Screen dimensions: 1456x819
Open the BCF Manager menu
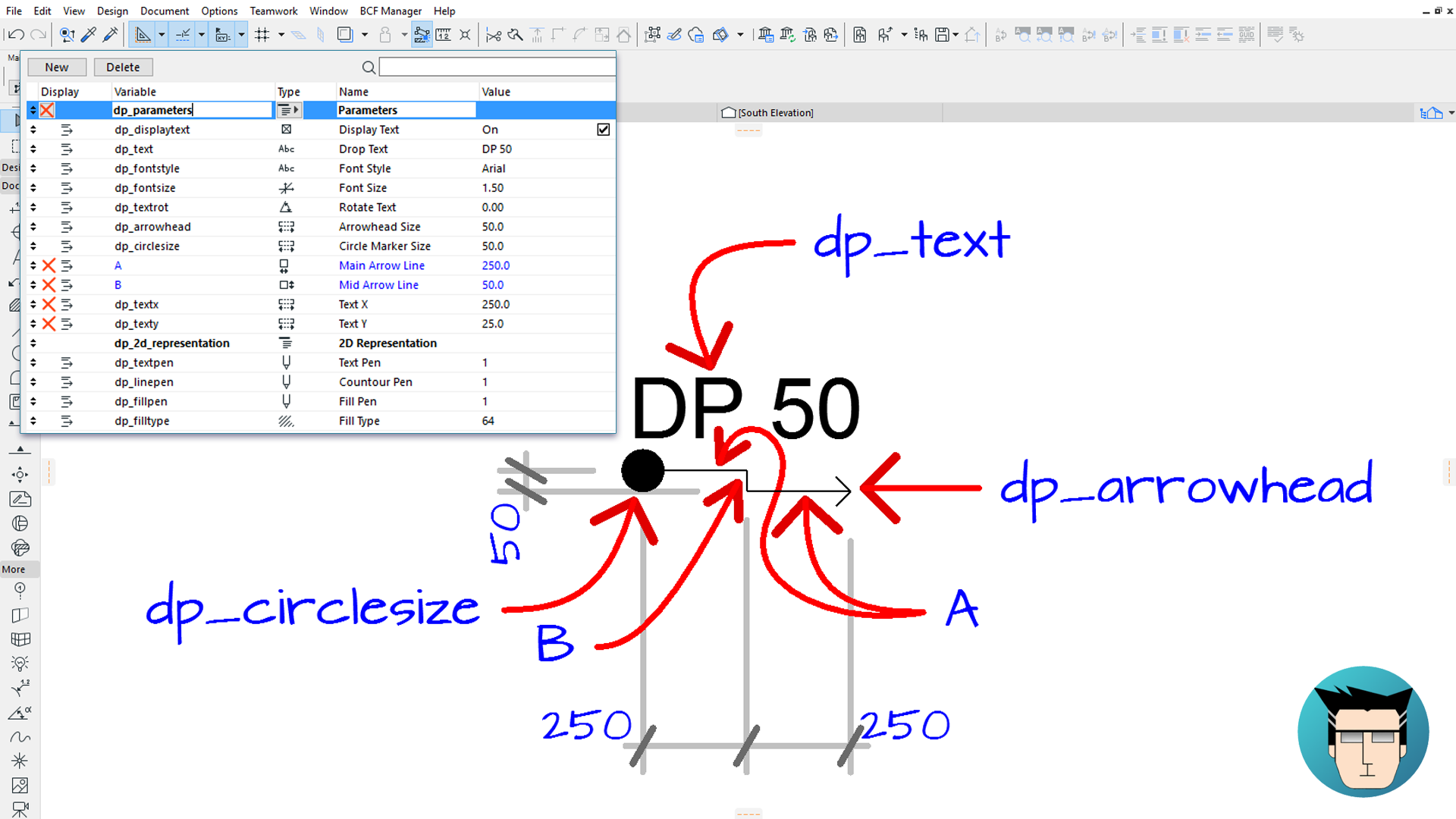pos(391,11)
